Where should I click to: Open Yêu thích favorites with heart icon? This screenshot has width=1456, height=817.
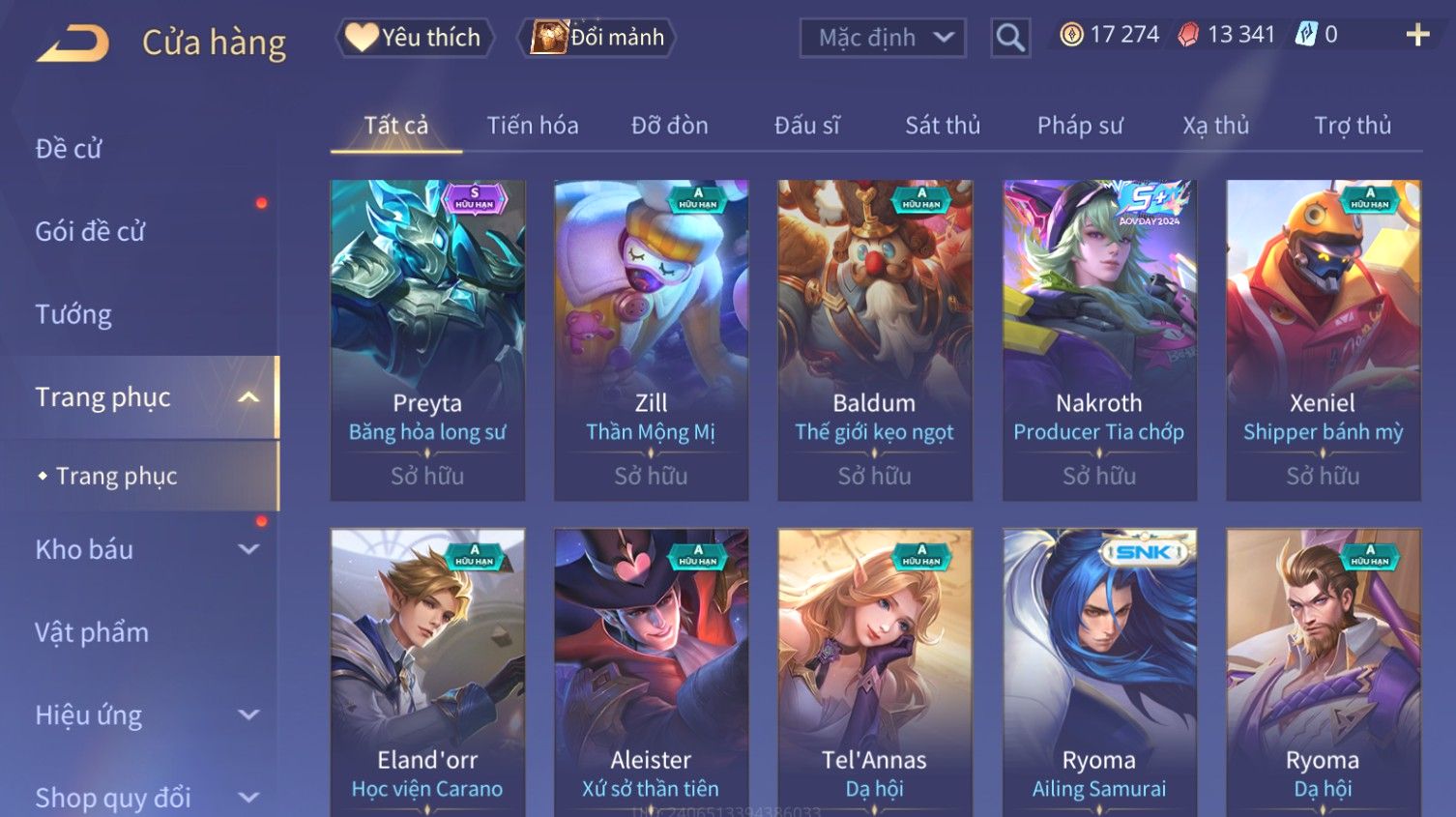pos(415,38)
